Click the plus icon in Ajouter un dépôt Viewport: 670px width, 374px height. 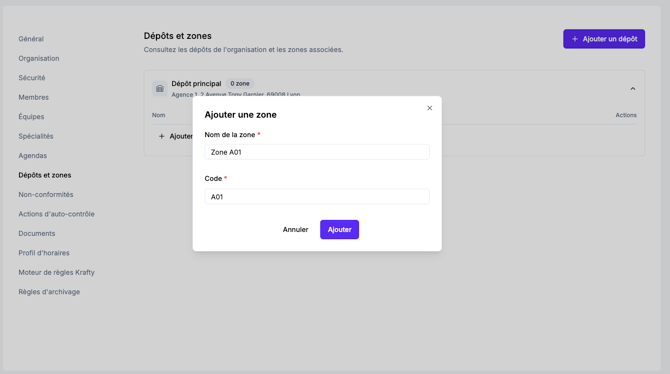click(575, 39)
